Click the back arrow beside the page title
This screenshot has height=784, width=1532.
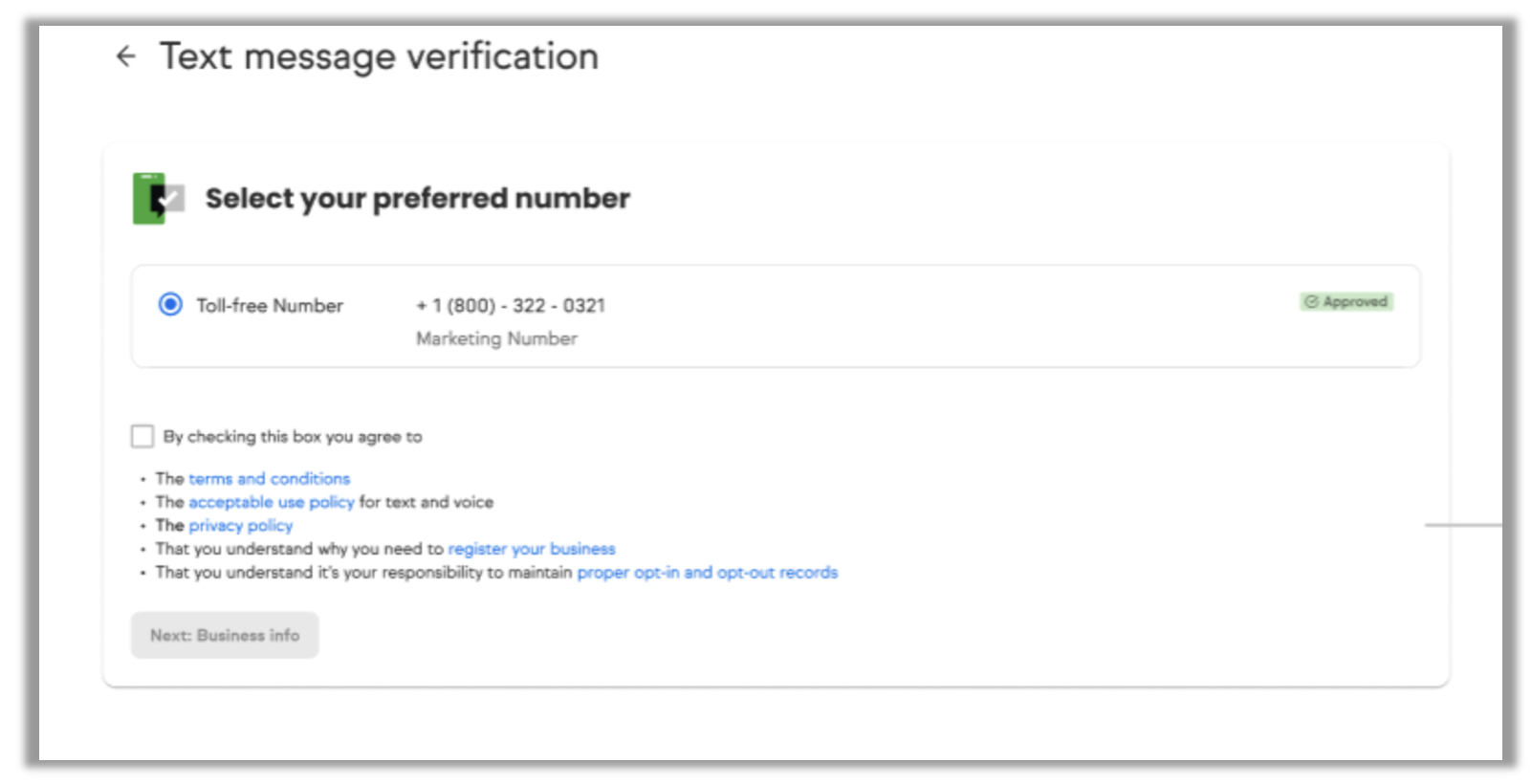(x=125, y=56)
